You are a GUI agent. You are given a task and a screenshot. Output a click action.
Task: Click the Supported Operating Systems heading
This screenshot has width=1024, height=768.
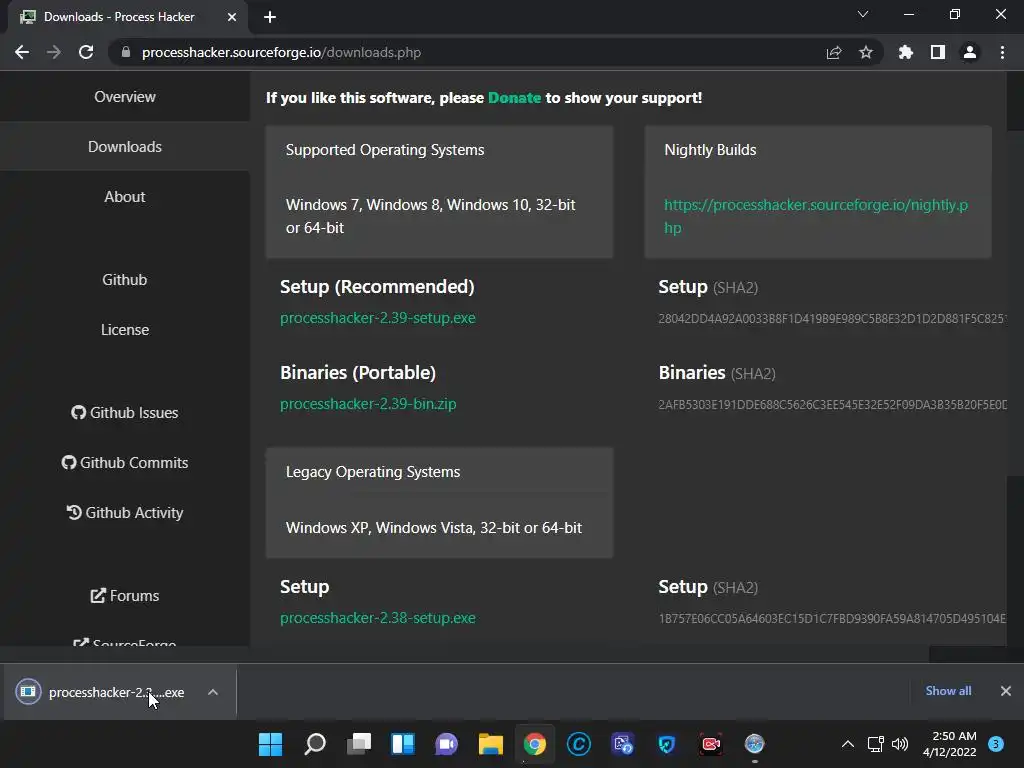click(x=385, y=150)
